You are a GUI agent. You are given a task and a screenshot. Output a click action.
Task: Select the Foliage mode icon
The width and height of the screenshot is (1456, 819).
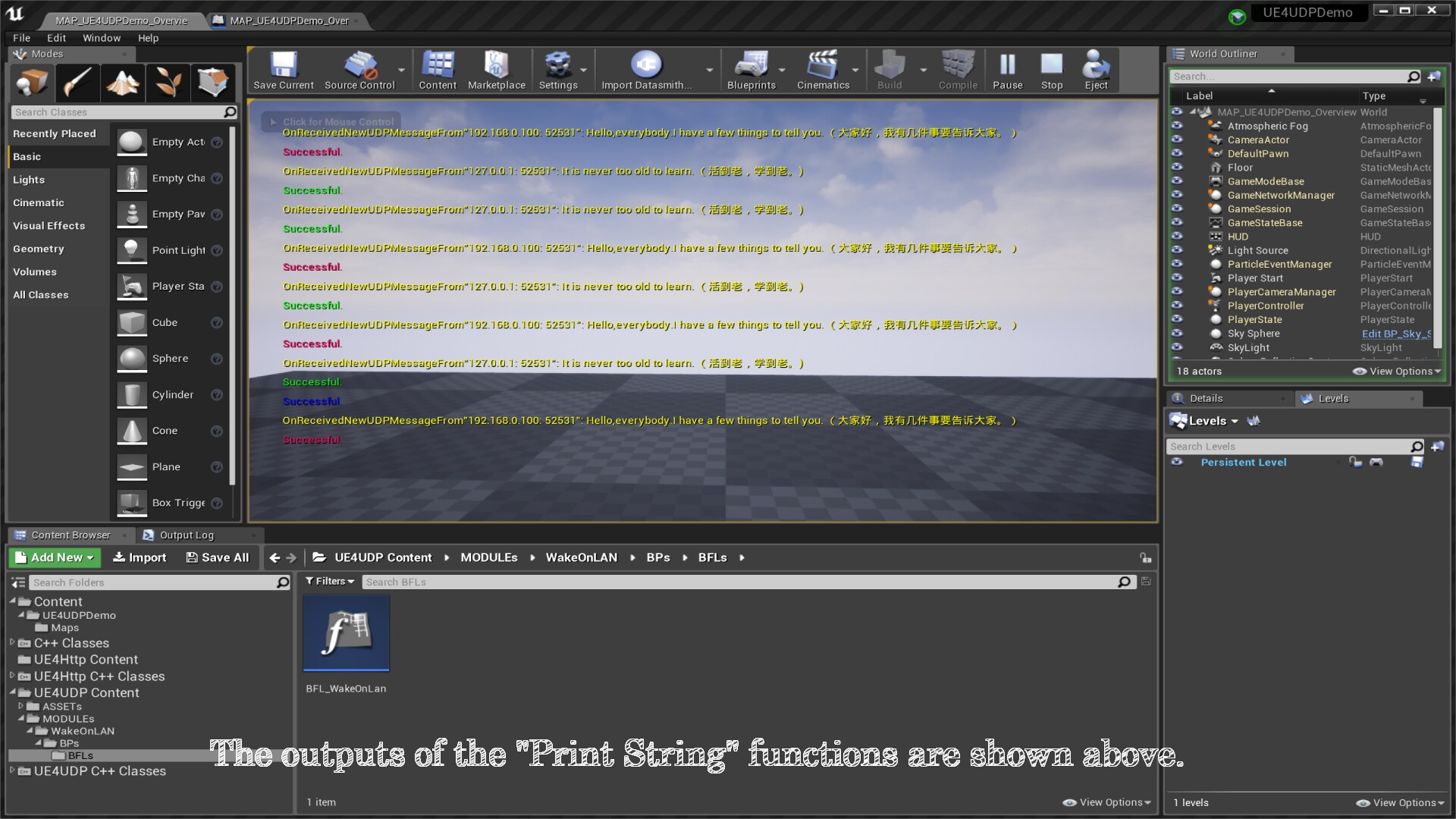point(168,83)
